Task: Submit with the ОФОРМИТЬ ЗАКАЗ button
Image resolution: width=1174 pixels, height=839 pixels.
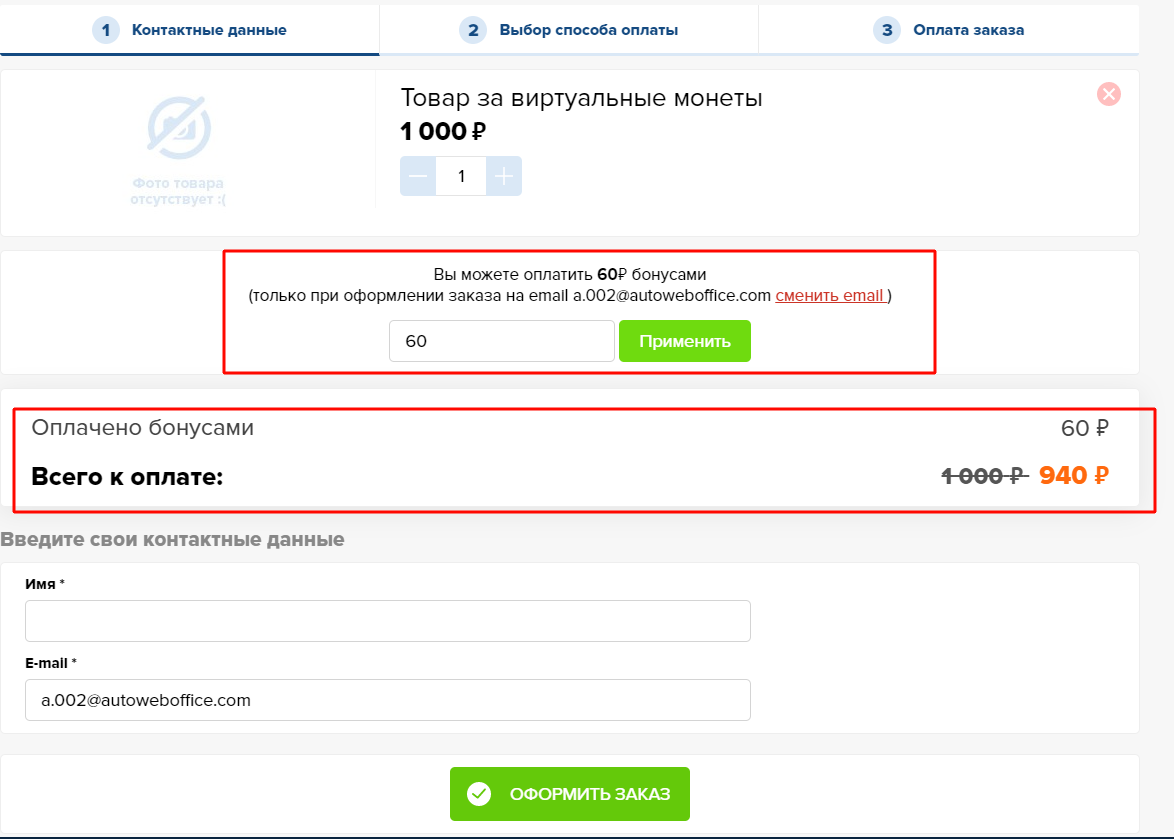Action: 570,794
